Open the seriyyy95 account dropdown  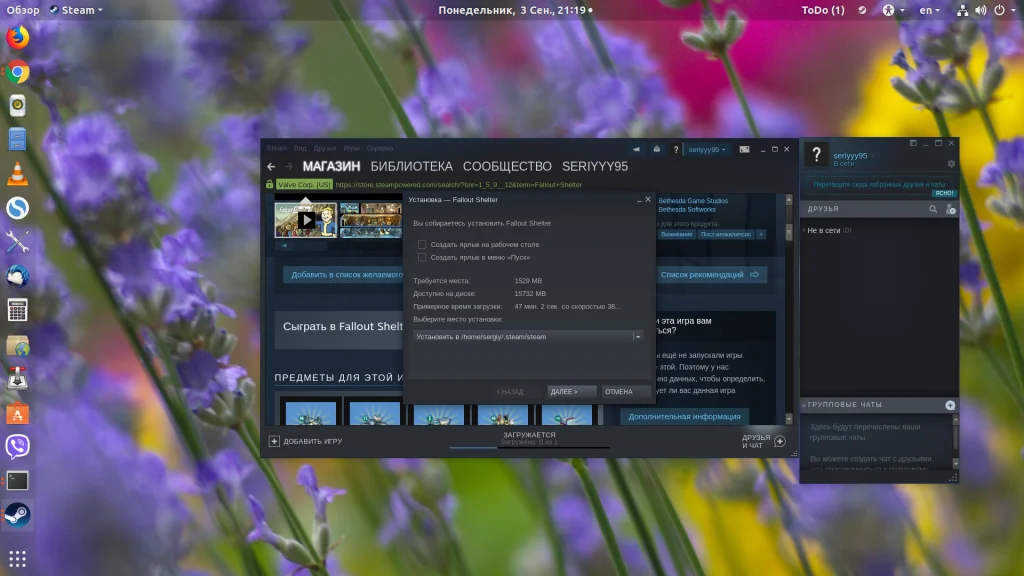pyautogui.click(x=707, y=150)
